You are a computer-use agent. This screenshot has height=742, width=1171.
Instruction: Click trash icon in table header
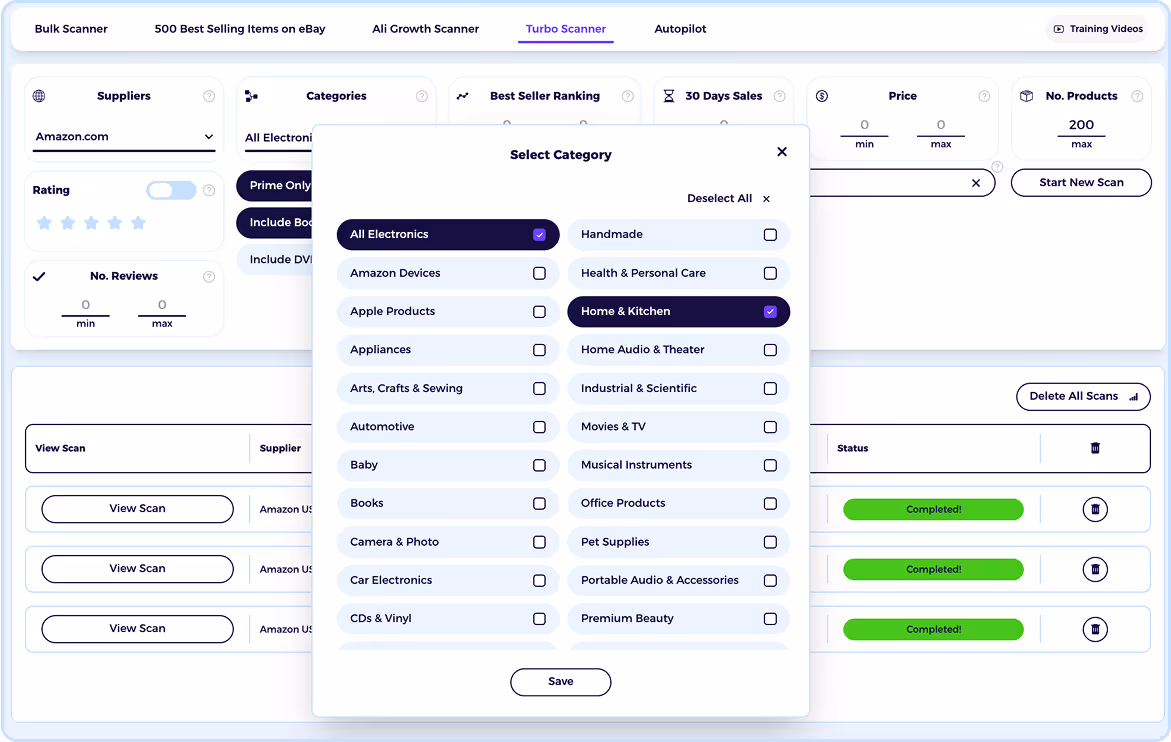(1095, 448)
